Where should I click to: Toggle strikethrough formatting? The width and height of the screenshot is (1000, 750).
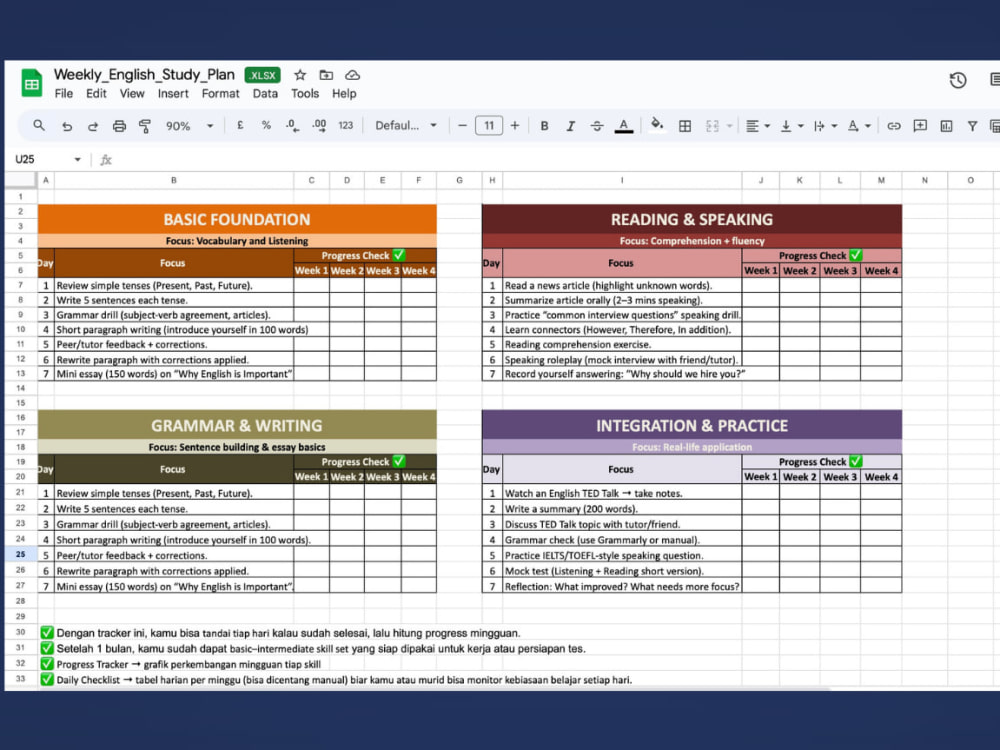(596, 126)
